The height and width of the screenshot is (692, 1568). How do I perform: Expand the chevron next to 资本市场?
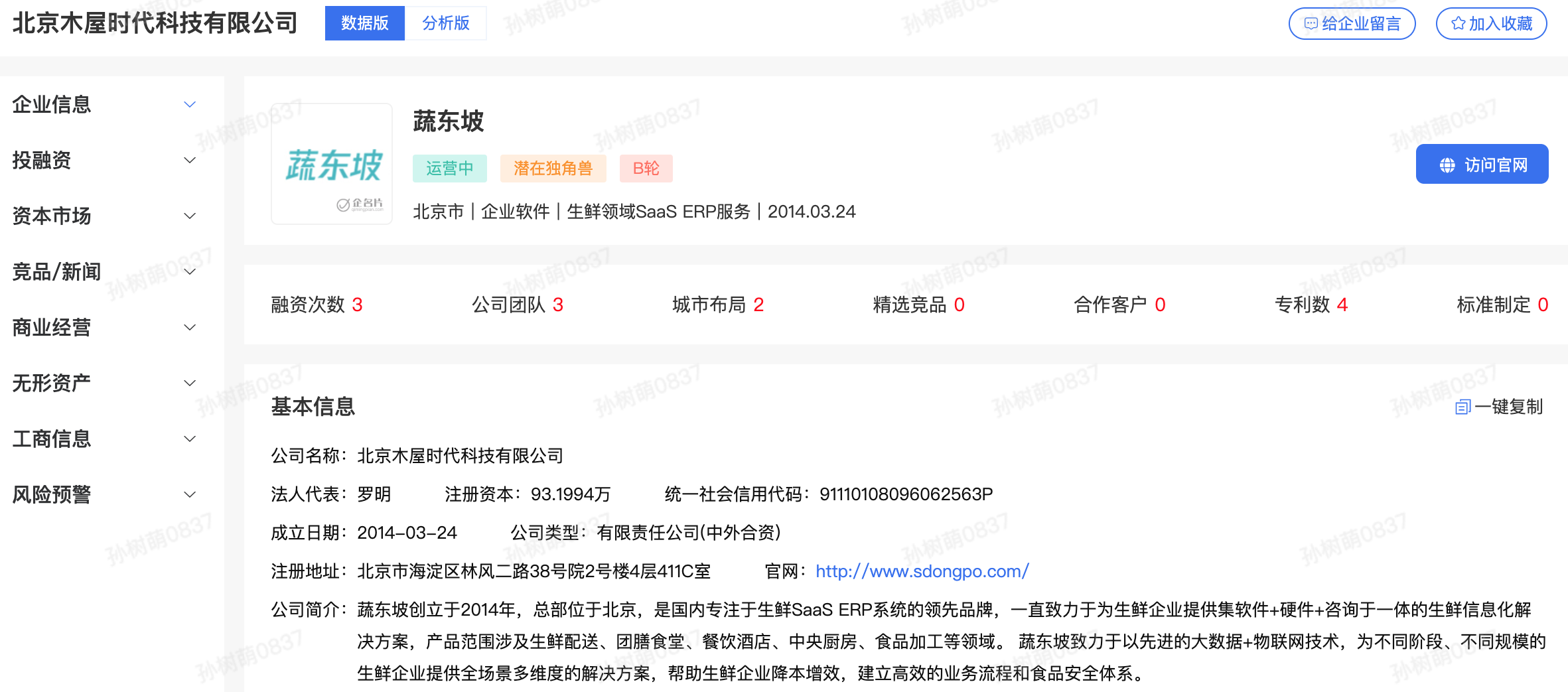tap(190, 216)
